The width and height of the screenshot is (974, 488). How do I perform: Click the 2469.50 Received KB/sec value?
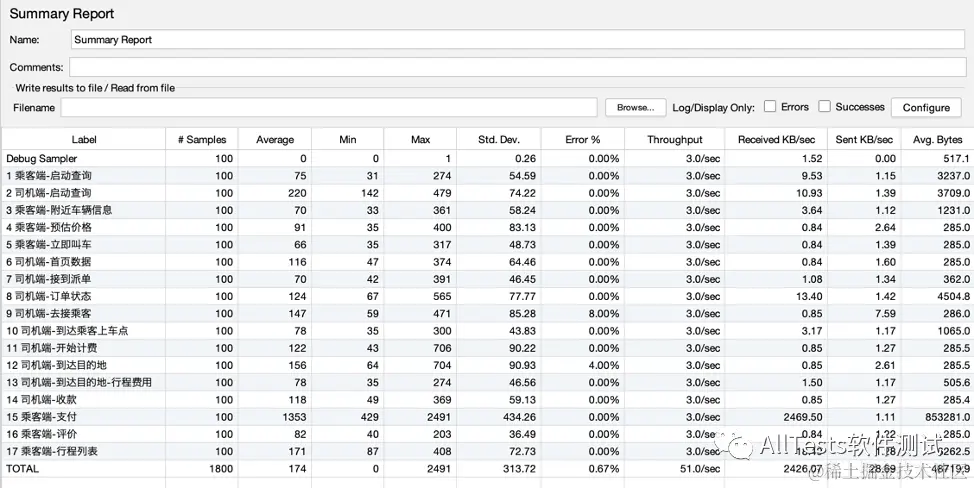click(x=803, y=417)
